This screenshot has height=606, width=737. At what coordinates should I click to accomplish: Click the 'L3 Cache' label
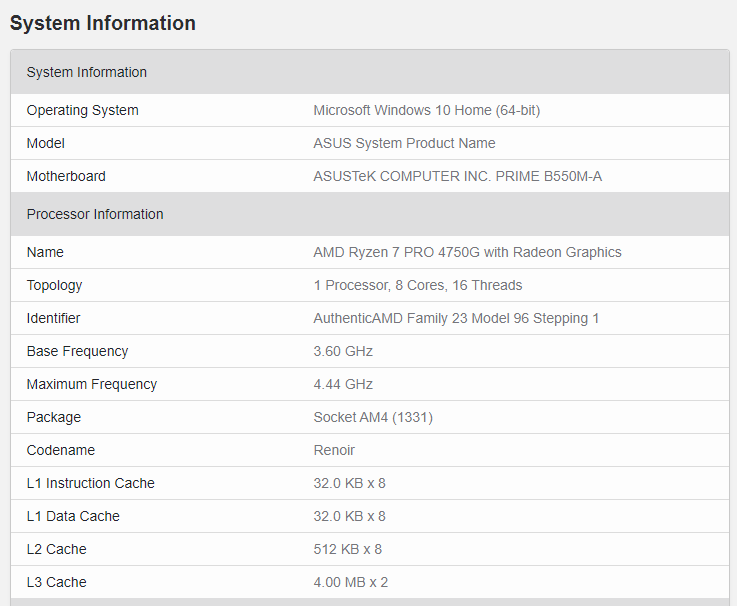(x=57, y=582)
